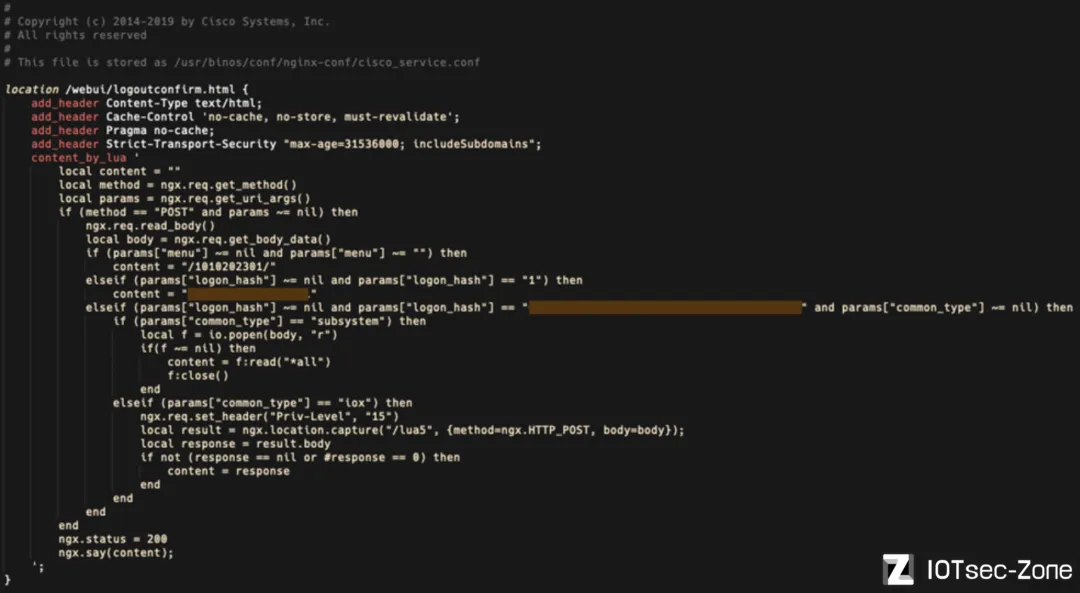Click the Cisco Systems copyright comment

point(167,21)
